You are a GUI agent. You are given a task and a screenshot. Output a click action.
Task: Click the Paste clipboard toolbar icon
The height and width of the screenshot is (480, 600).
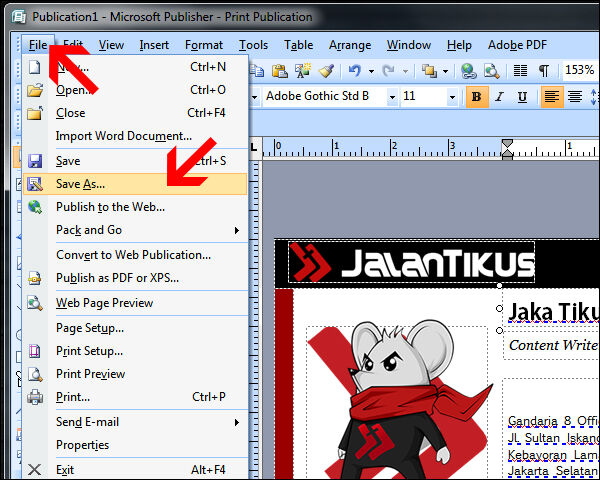click(280, 71)
